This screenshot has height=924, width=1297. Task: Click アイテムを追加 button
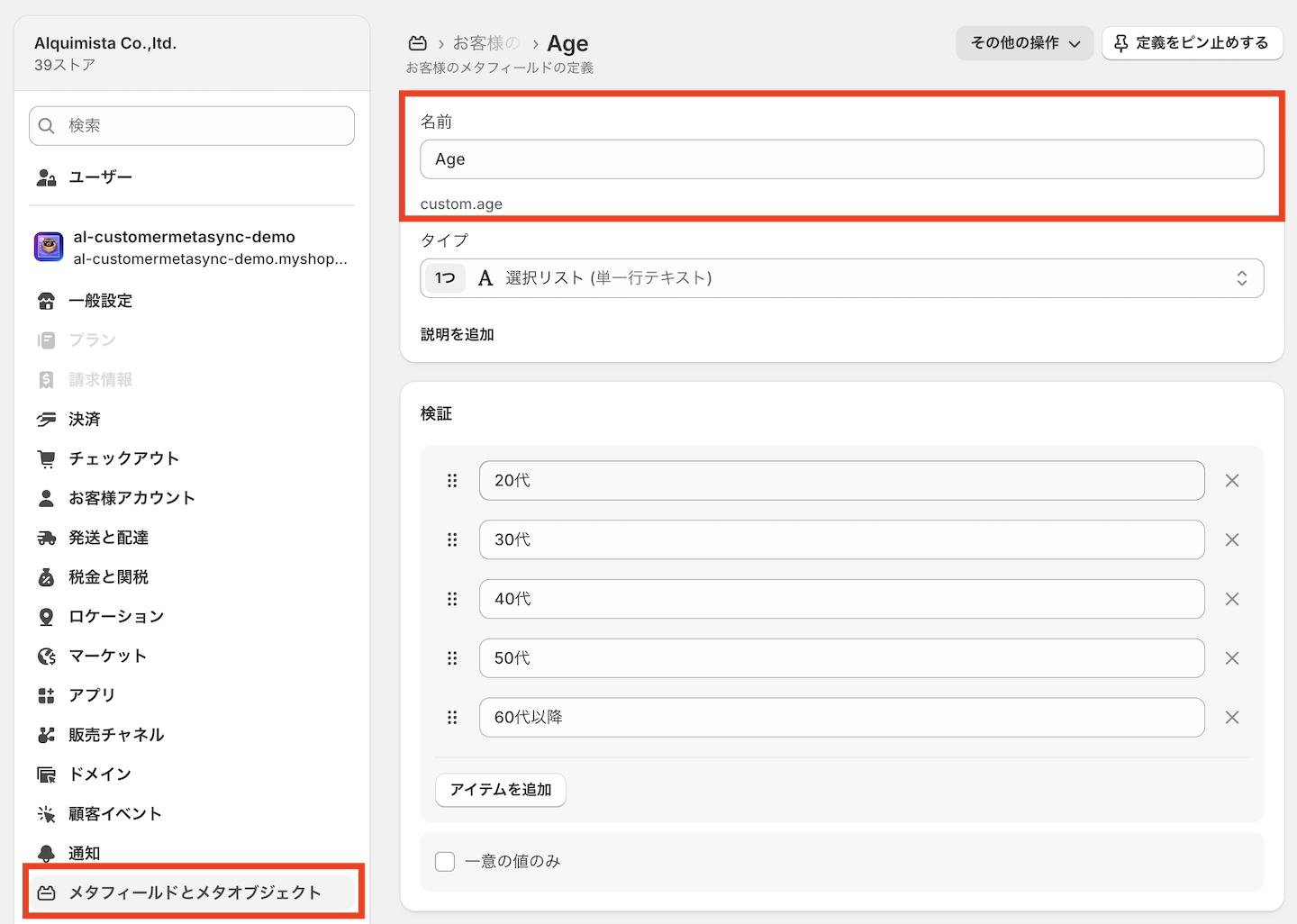coord(501,790)
